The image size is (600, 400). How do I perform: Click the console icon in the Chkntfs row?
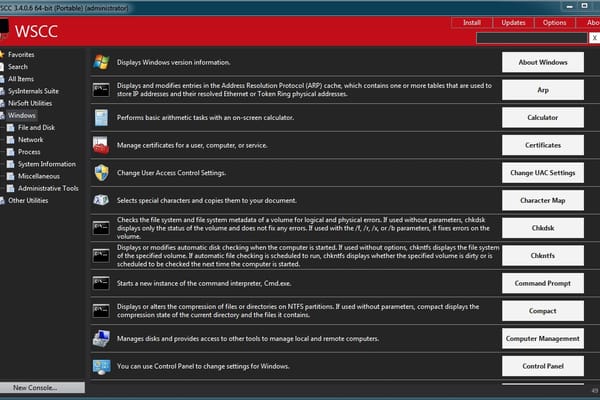pyautogui.click(x=101, y=256)
